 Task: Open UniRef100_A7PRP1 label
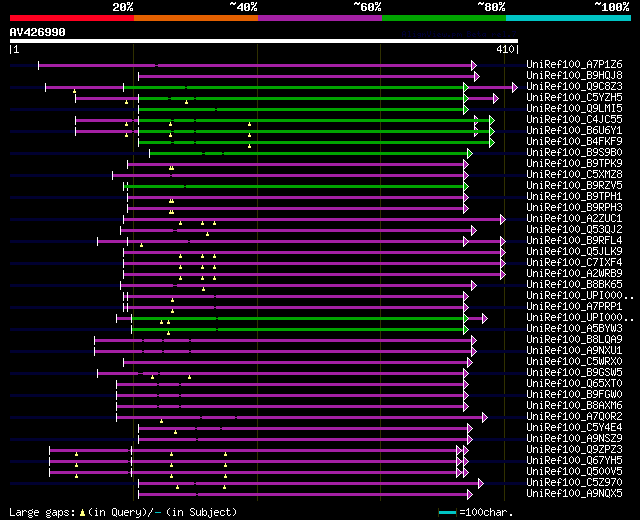coord(574,307)
